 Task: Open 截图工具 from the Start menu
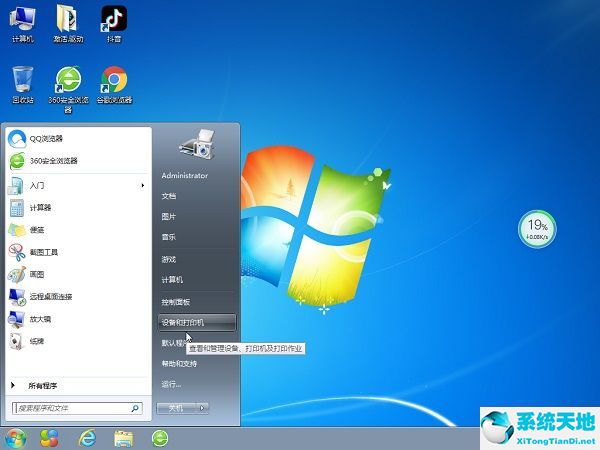(44, 252)
